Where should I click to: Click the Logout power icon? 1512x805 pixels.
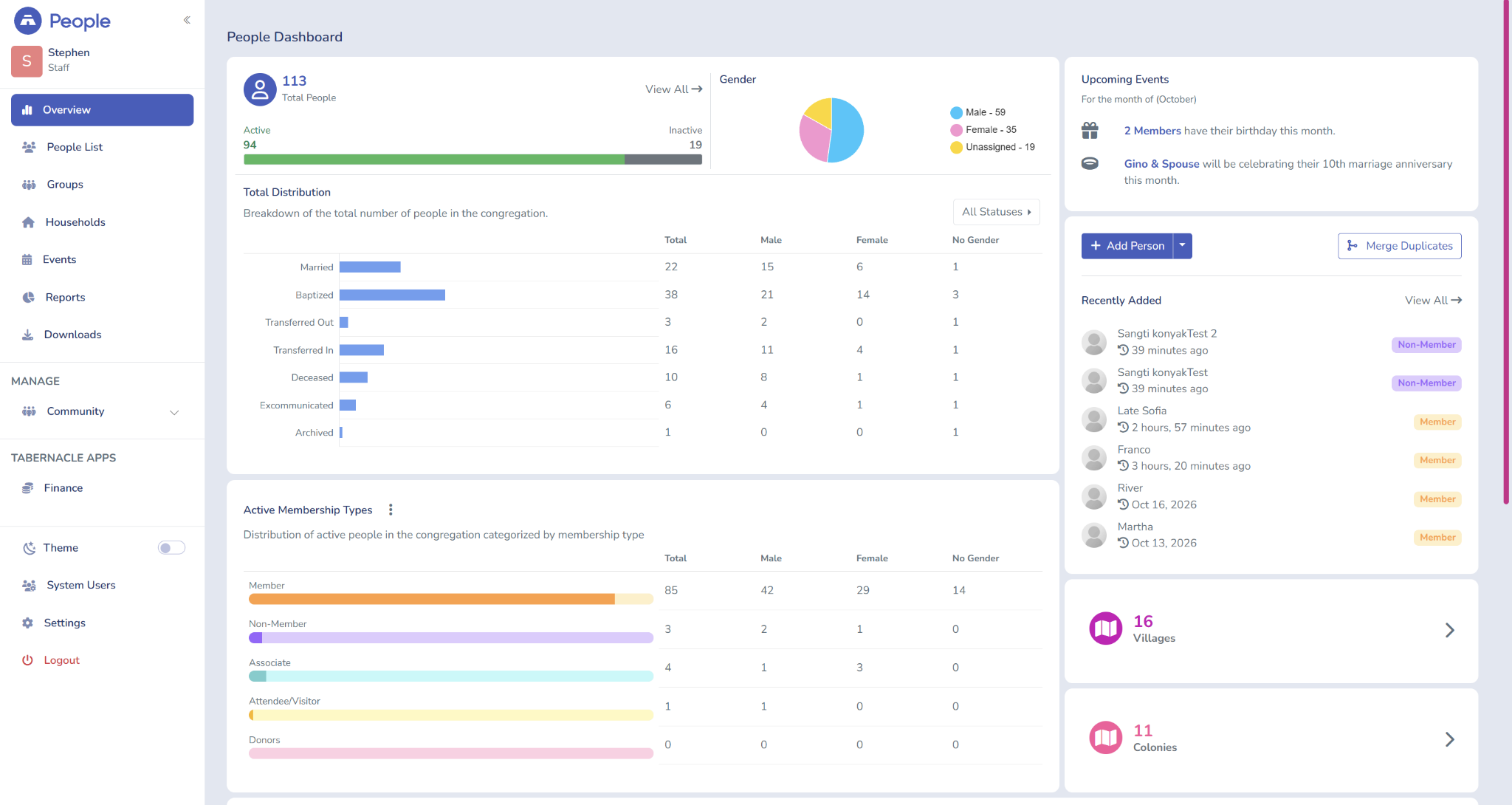point(27,660)
